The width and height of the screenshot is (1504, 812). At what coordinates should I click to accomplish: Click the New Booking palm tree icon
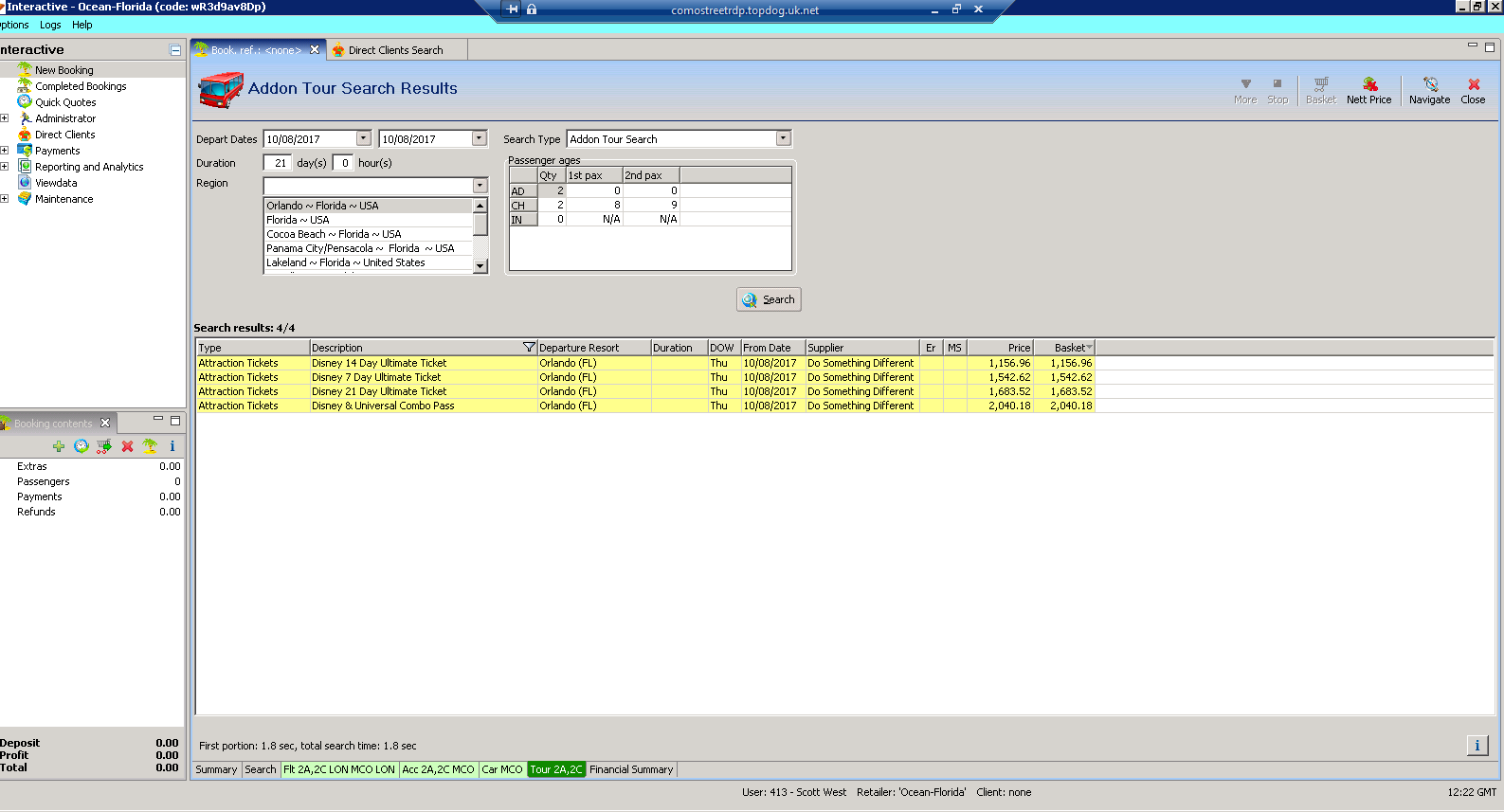click(x=25, y=69)
